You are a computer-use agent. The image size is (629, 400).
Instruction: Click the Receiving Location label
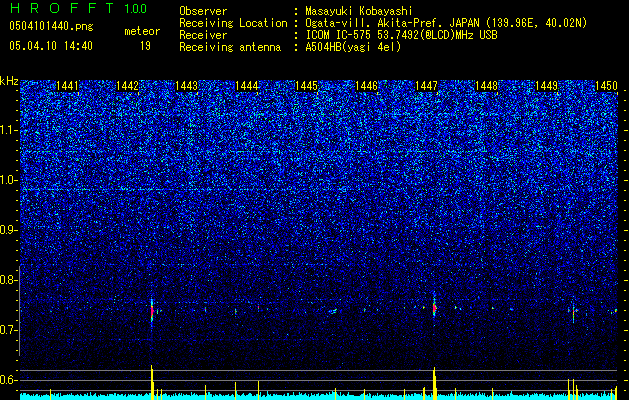pyautogui.click(x=233, y=23)
